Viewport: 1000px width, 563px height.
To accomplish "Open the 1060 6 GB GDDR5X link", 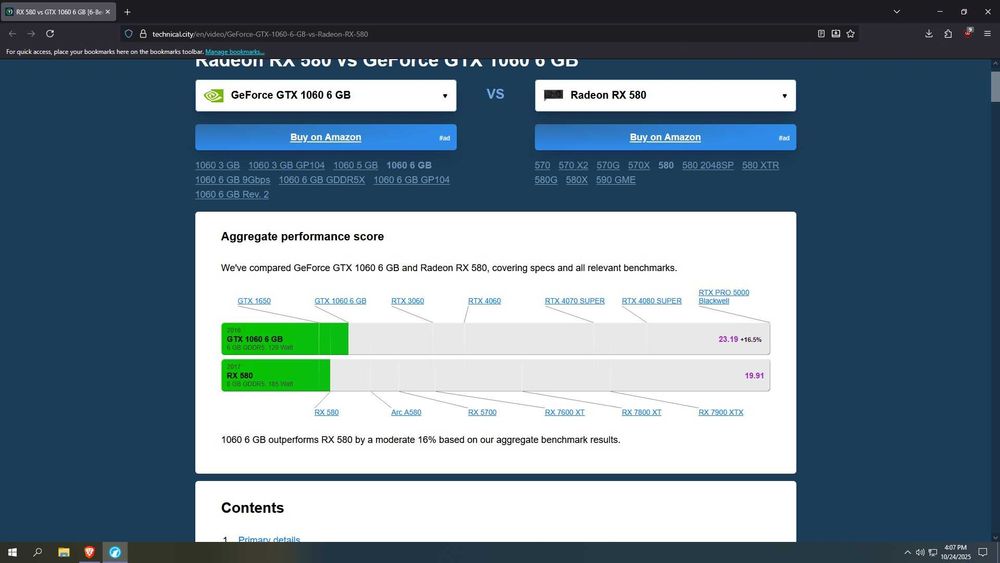I will point(321,180).
